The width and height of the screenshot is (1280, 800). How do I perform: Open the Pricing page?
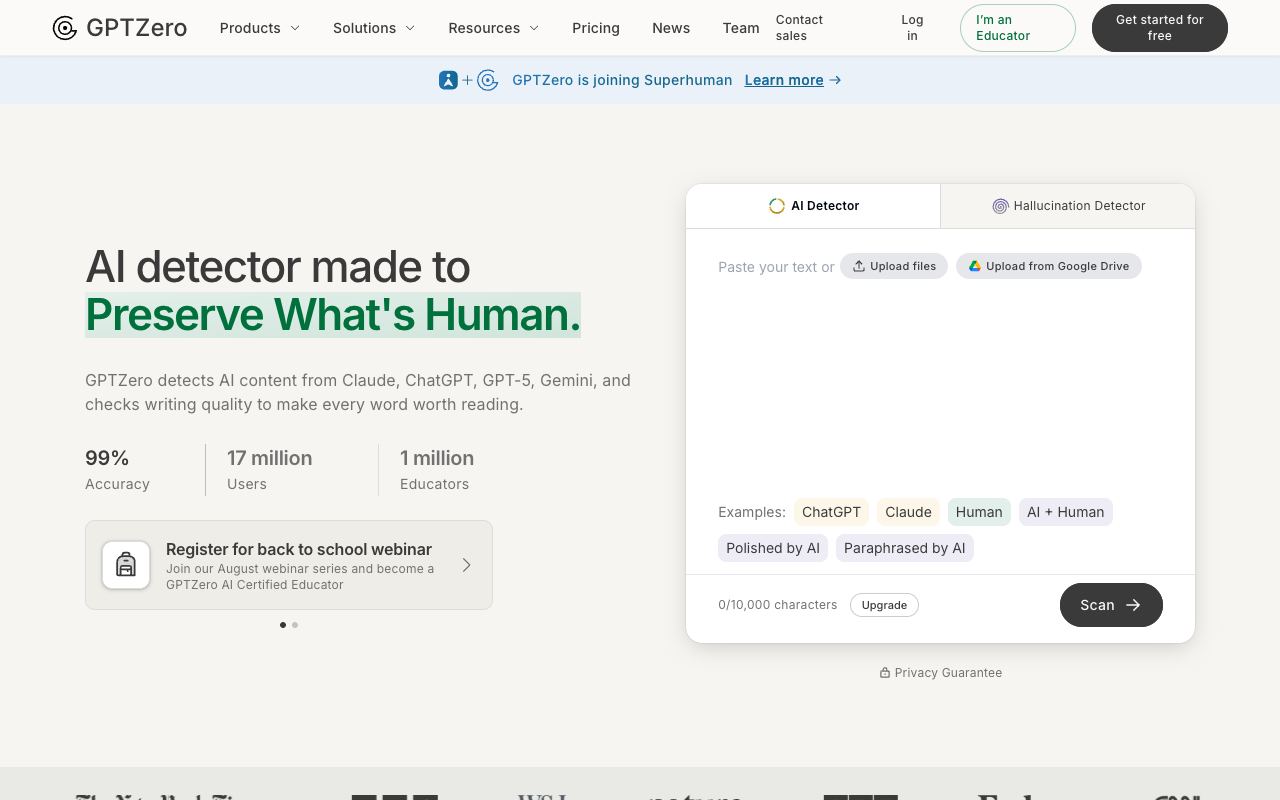[x=596, y=28]
